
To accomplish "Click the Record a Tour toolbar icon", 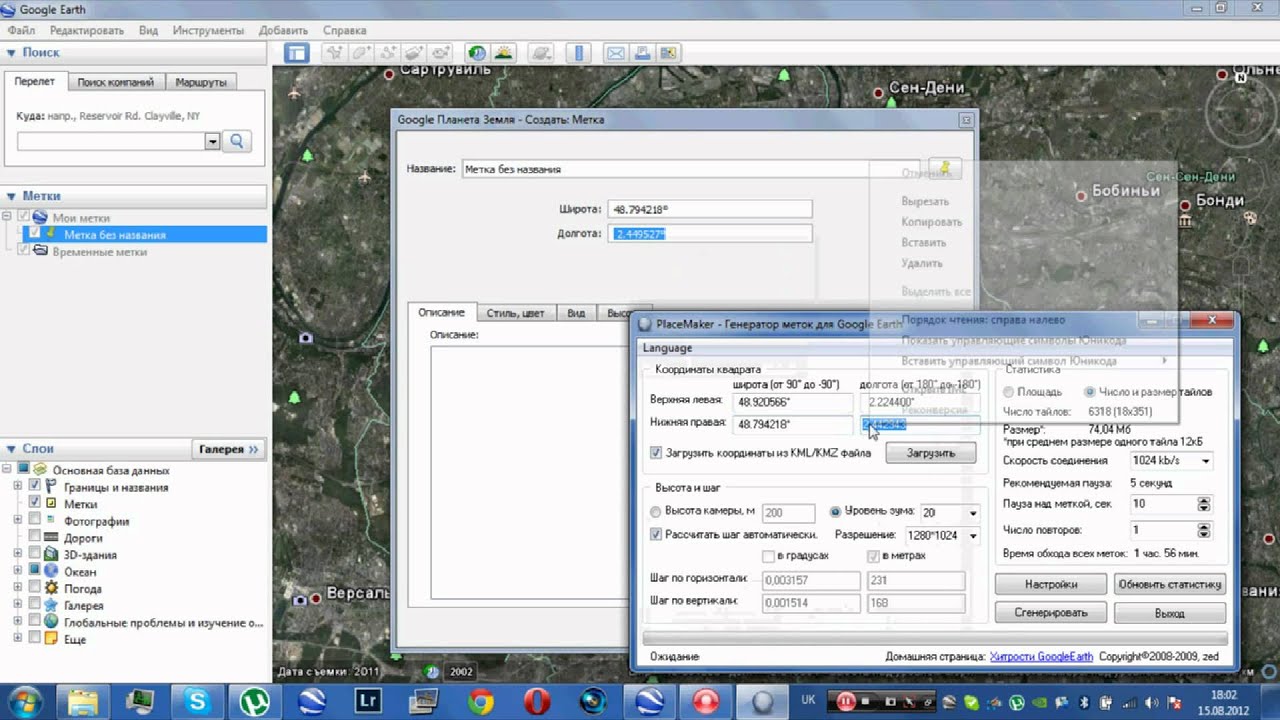I will click(x=441, y=53).
